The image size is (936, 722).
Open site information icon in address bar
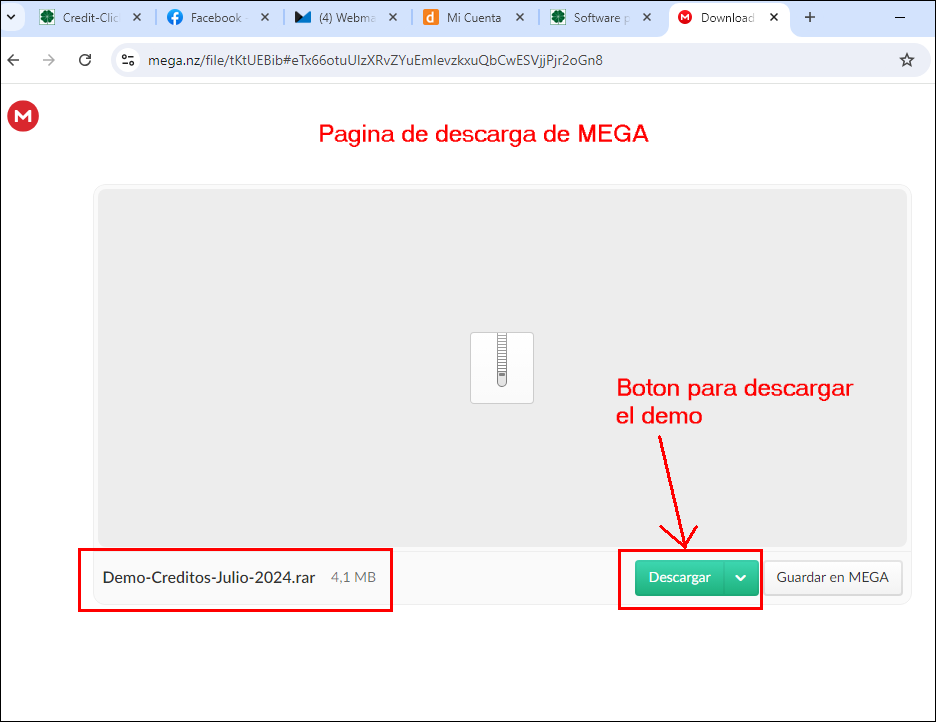coord(128,60)
